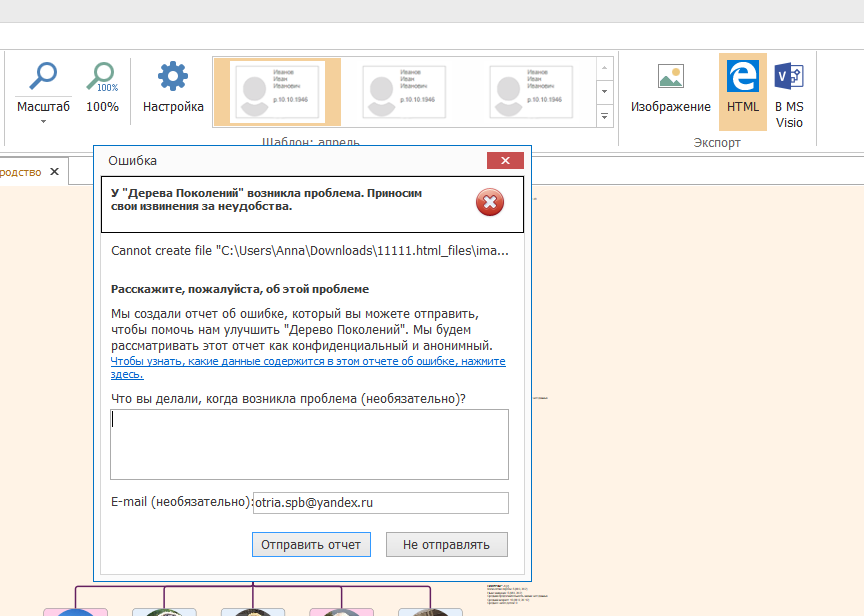Export to MS Visio
Image resolution: width=864 pixels, height=616 pixels.
(x=789, y=77)
